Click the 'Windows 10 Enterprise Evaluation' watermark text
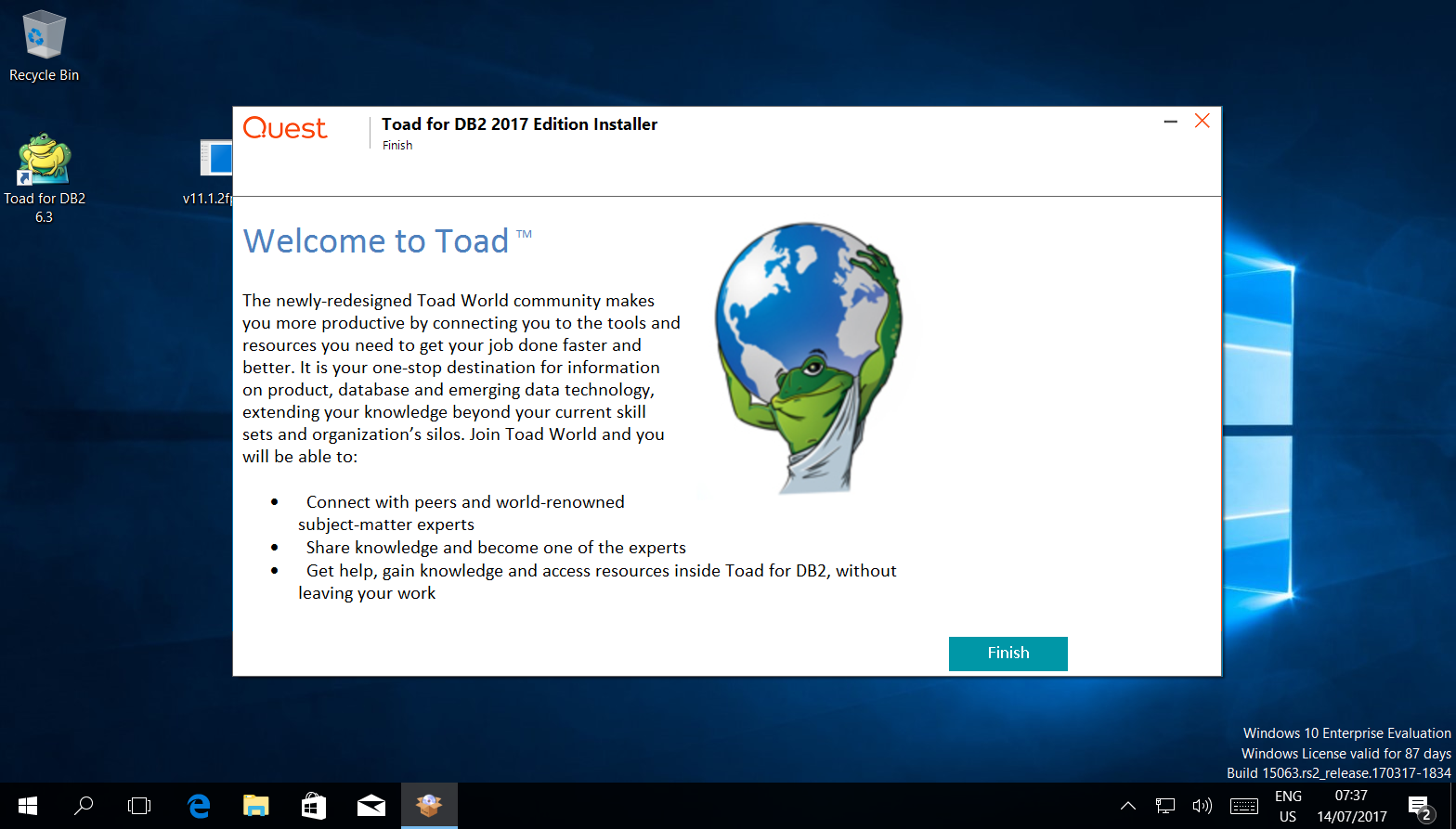The width and height of the screenshot is (1456, 829). point(1346,733)
